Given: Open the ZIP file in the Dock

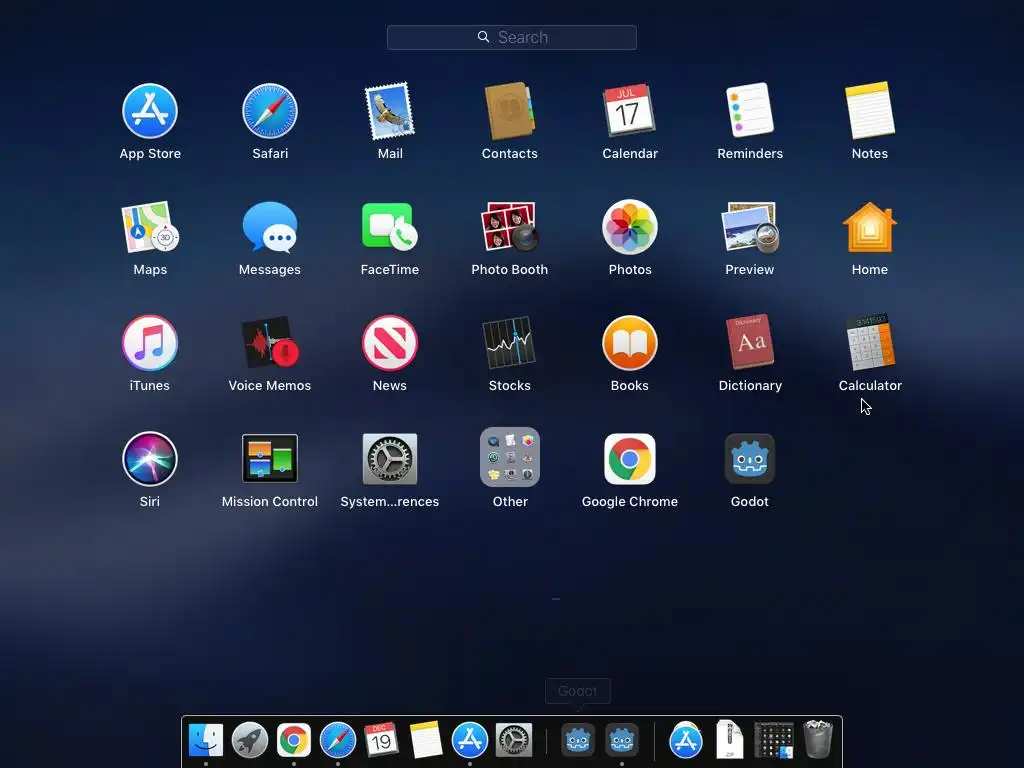Looking at the screenshot, I should coord(729,739).
